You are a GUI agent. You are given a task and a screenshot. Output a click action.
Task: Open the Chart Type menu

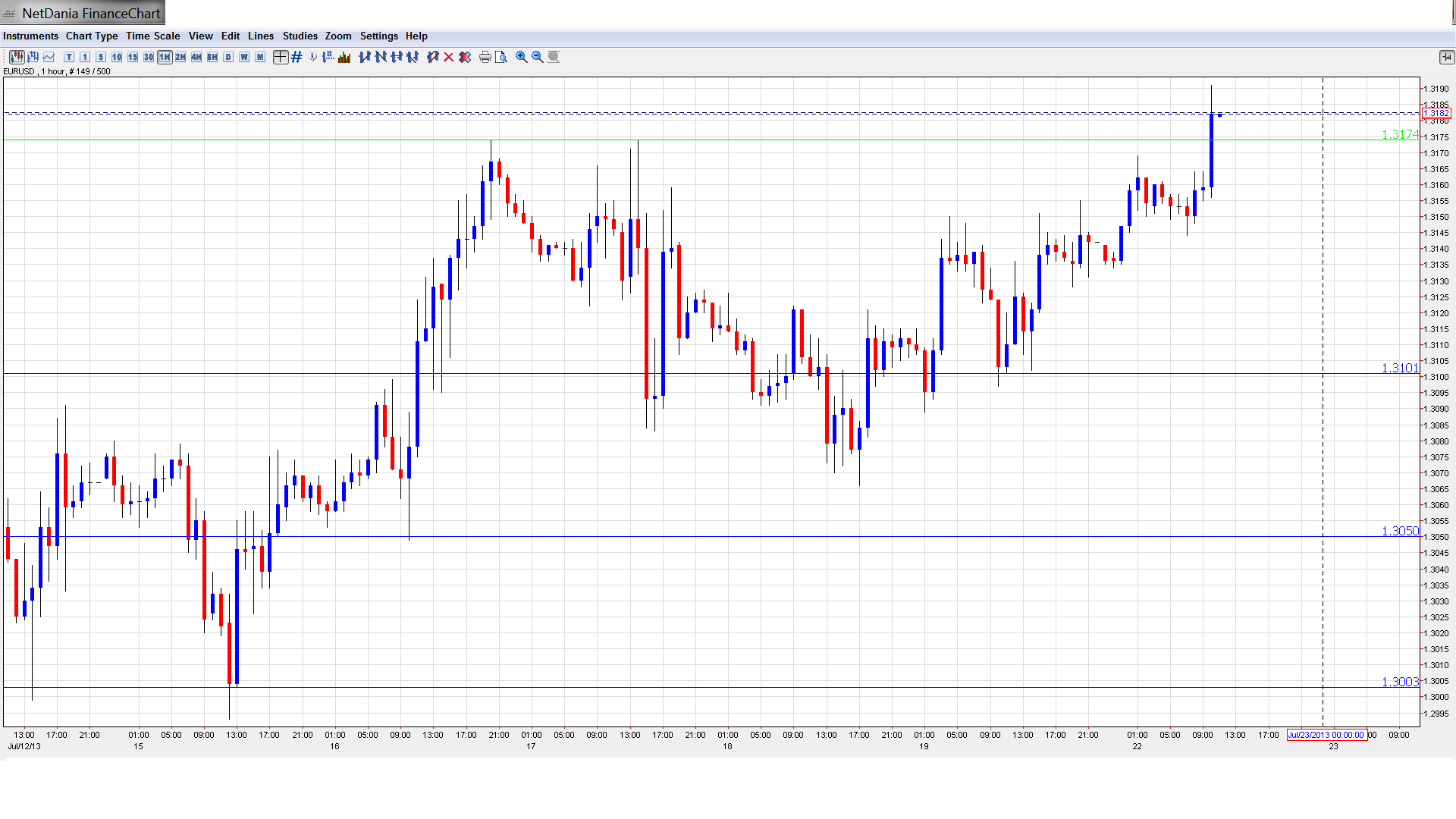pos(92,36)
